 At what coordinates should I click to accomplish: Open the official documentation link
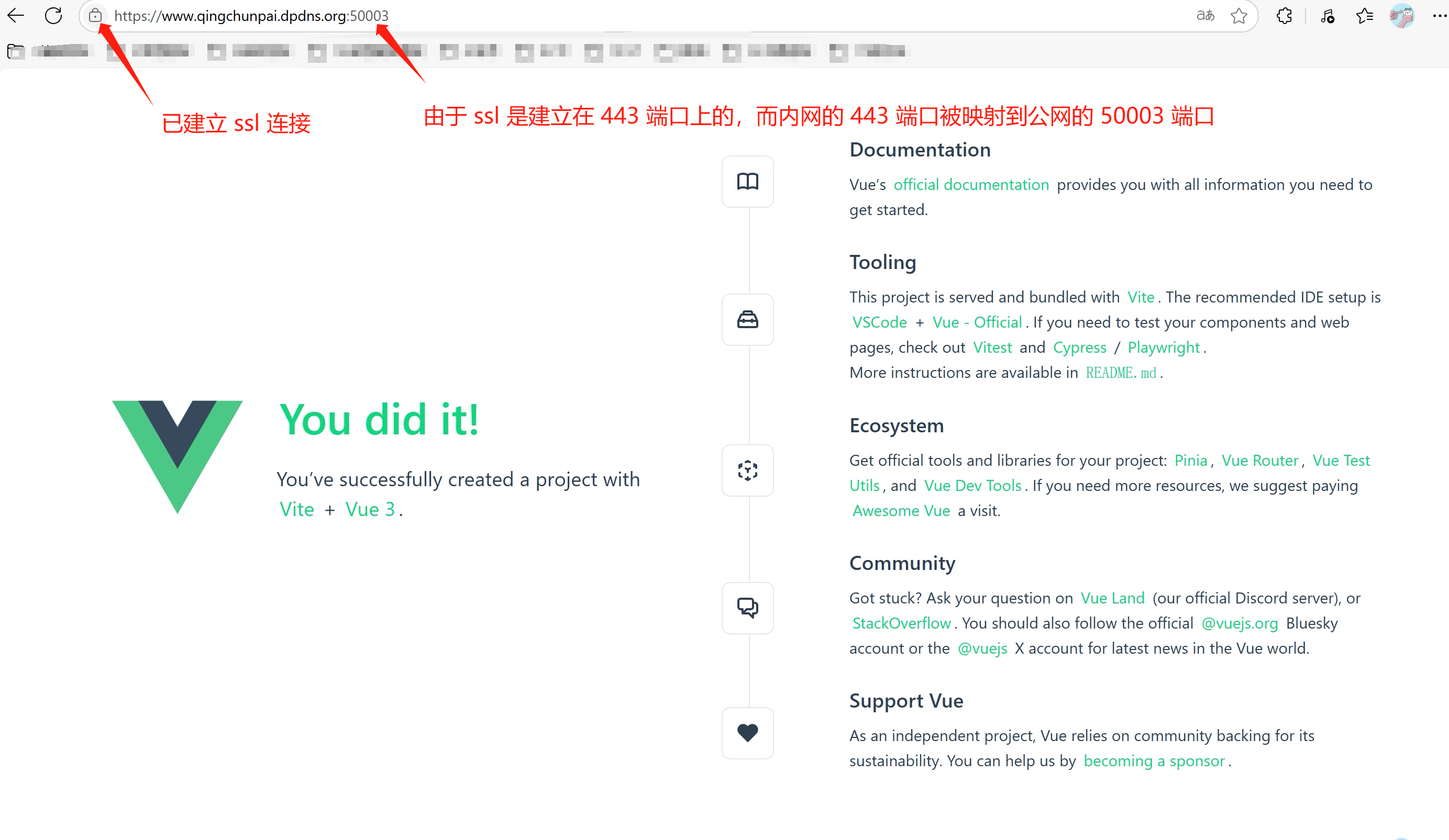coord(970,184)
